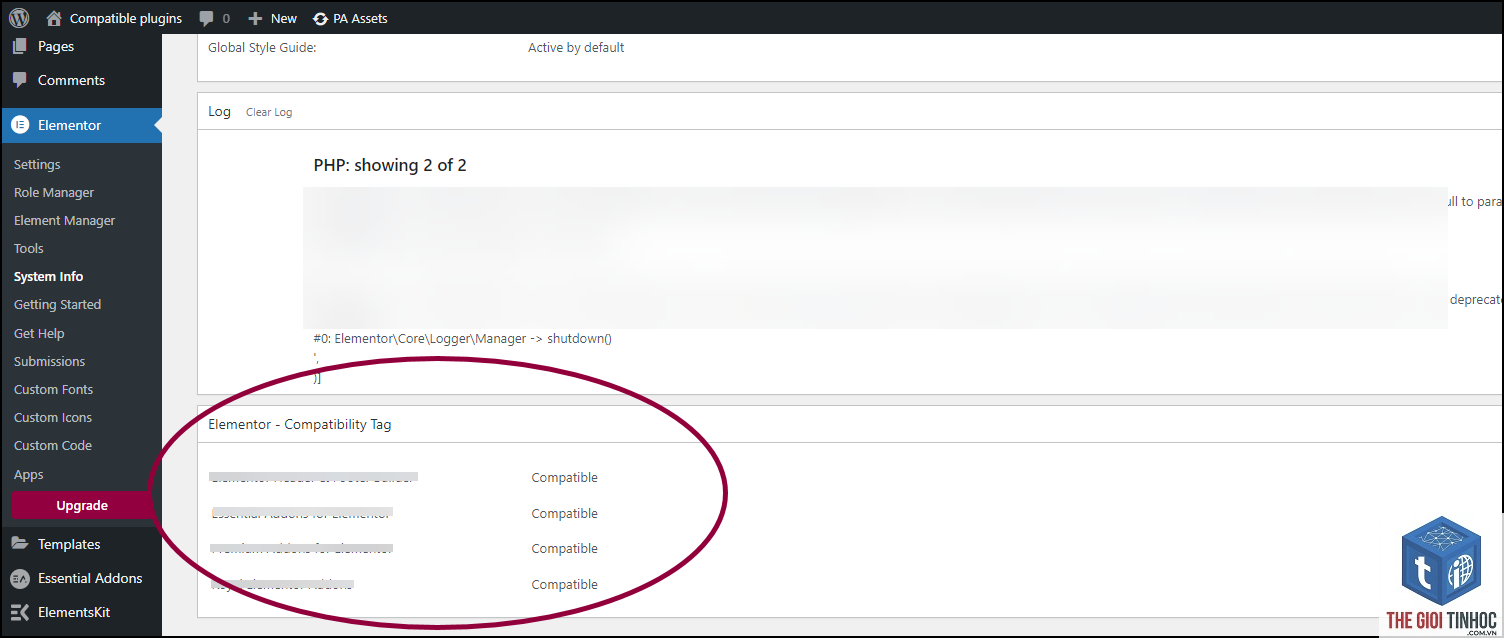The height and width of the screenshot is (638, 1504).
Task: Click Compatible status in fourth plugin row
Action: tap(564, 584)
